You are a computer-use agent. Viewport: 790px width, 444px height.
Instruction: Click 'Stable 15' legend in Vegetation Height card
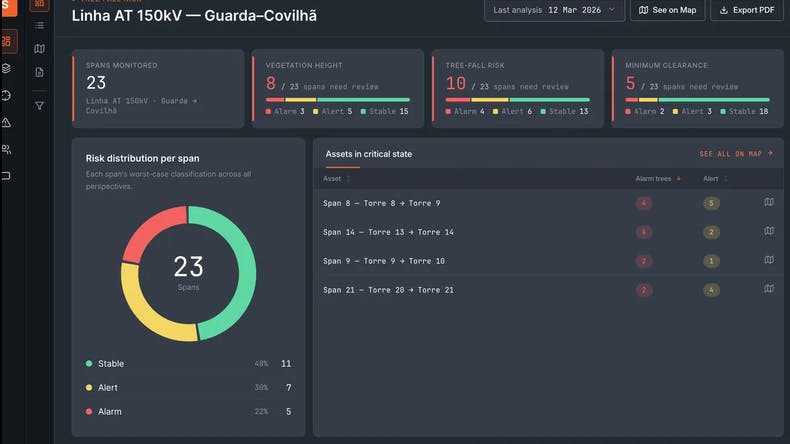384,111
